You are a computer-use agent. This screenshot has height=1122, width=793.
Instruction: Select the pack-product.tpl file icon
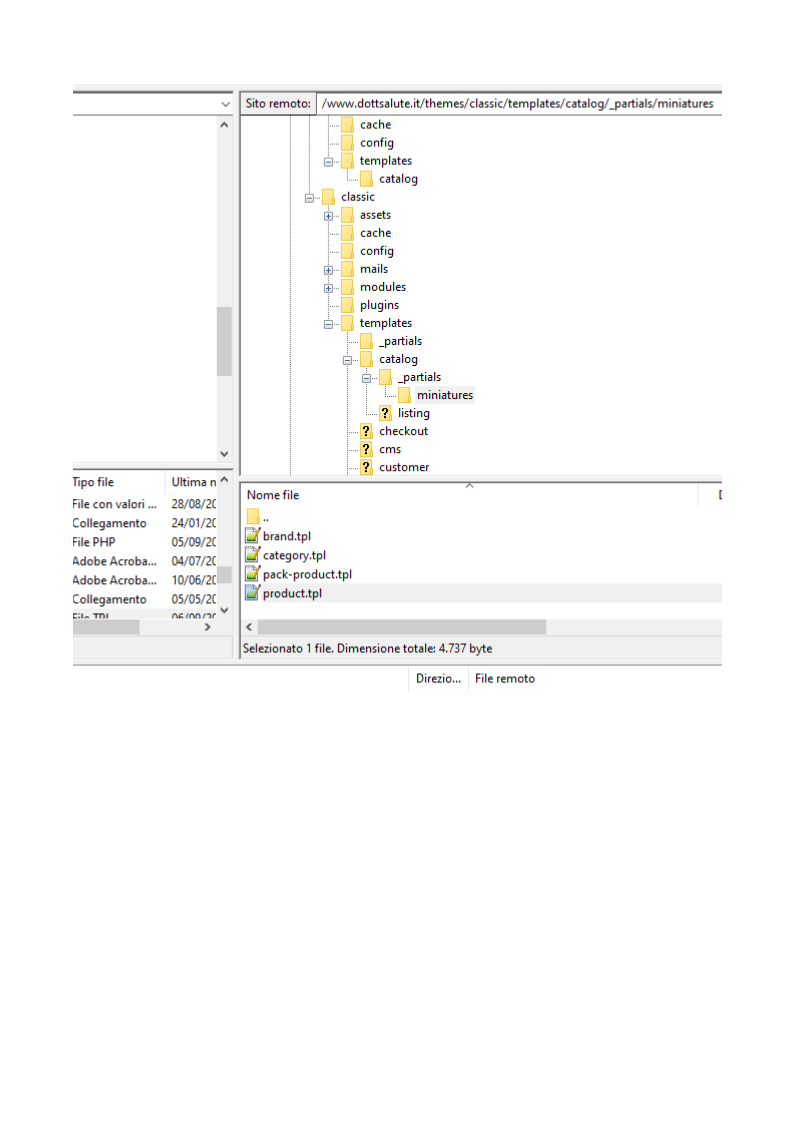click(252, 574)
